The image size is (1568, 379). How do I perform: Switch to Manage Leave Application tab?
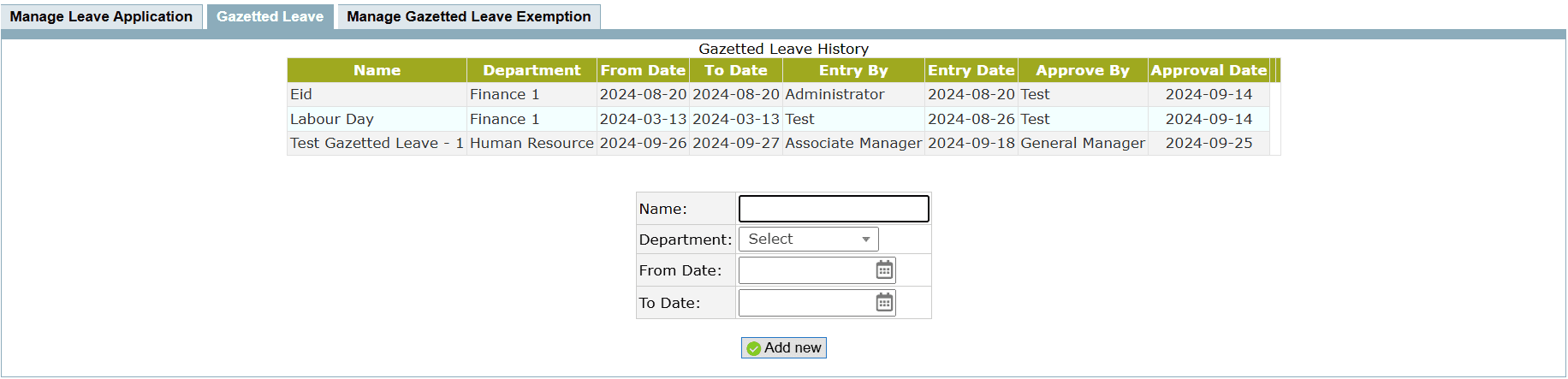pos(101,16)
